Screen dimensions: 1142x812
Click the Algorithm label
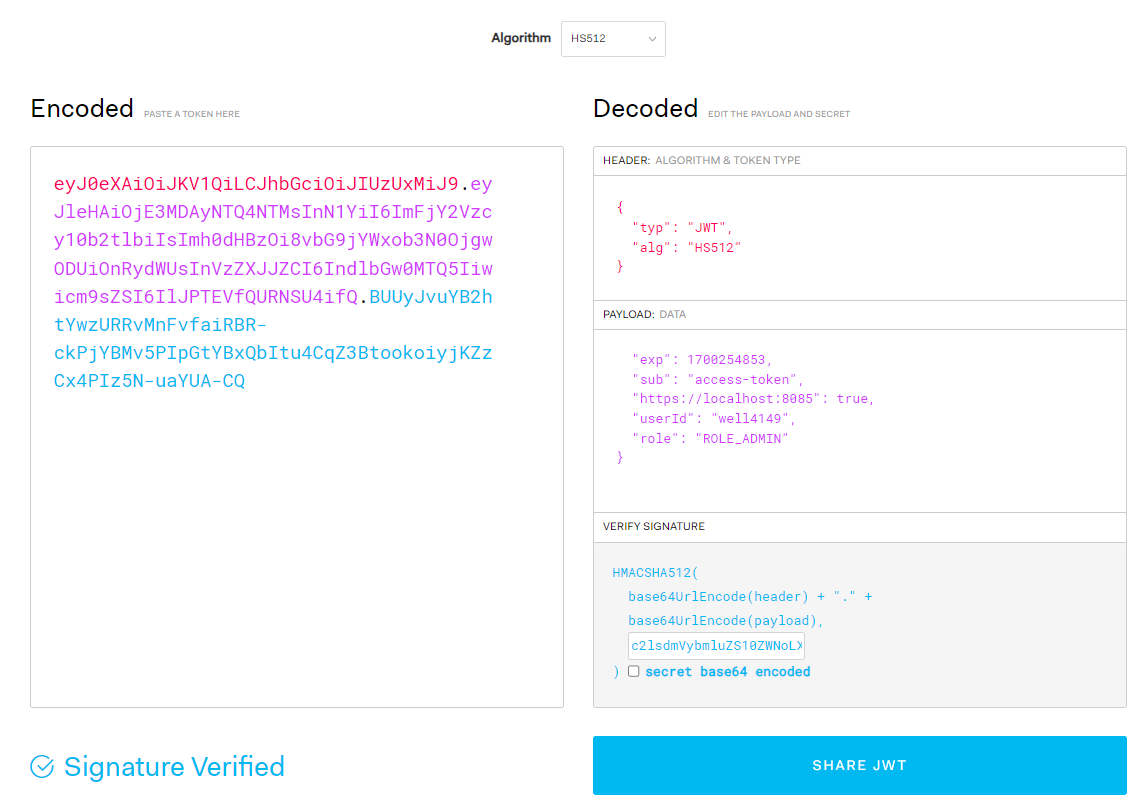pyautogui.click(x=521, y=38)
